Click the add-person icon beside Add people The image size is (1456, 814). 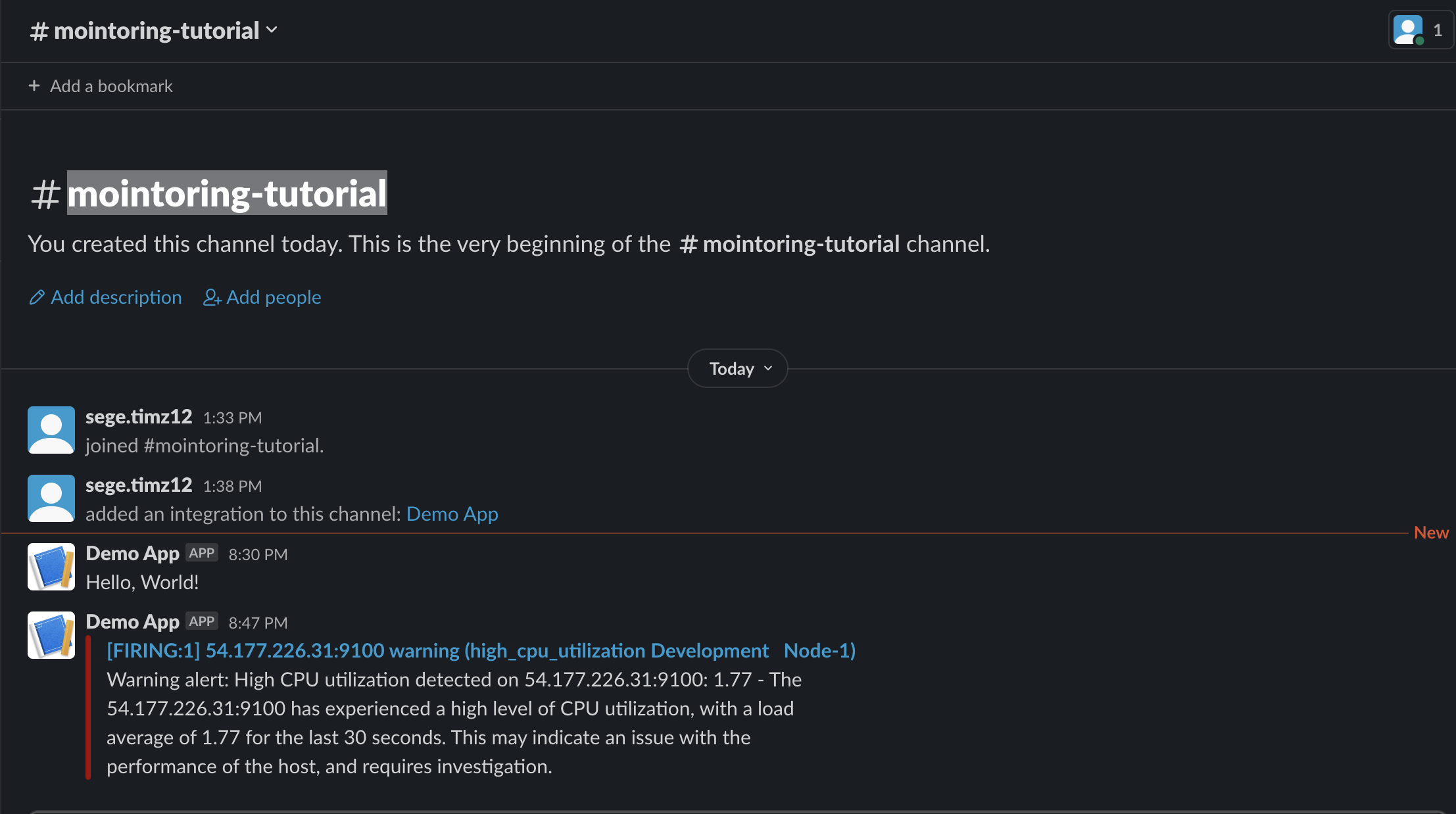pyautogui.click(x=212, y=298)
